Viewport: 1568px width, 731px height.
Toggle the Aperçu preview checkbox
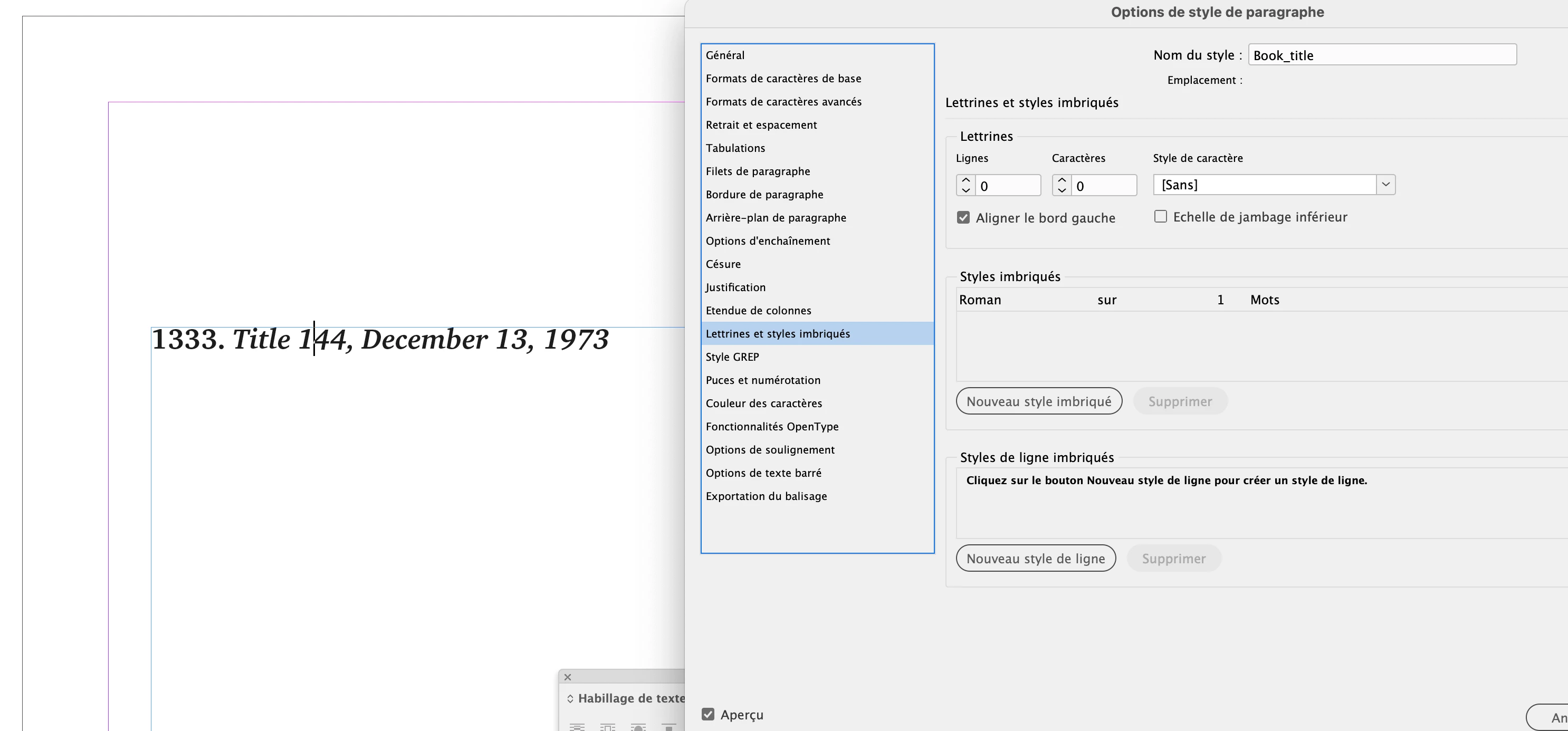708,715
